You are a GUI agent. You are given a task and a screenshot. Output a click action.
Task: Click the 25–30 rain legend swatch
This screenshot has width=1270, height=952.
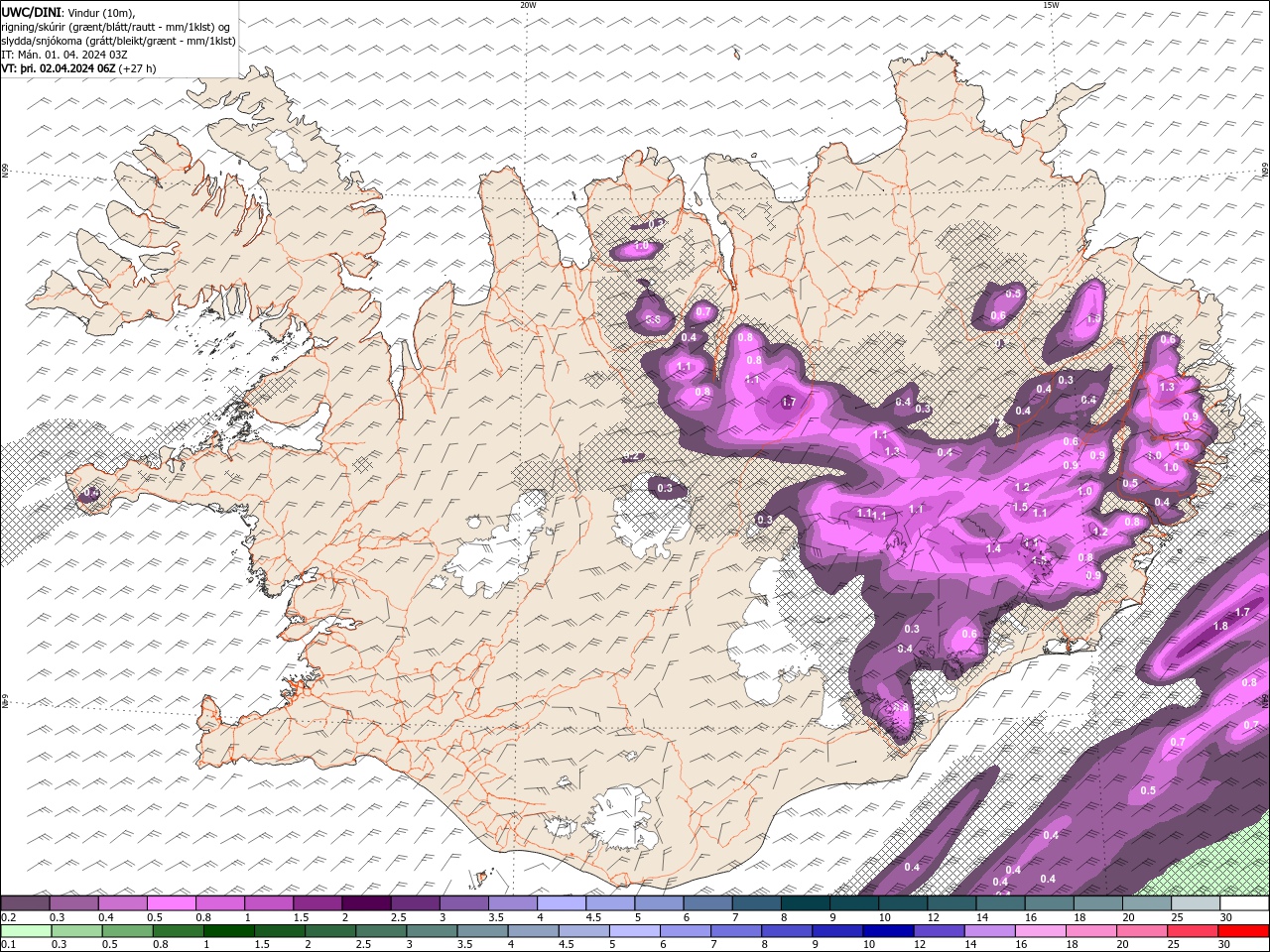(1193, 930)
